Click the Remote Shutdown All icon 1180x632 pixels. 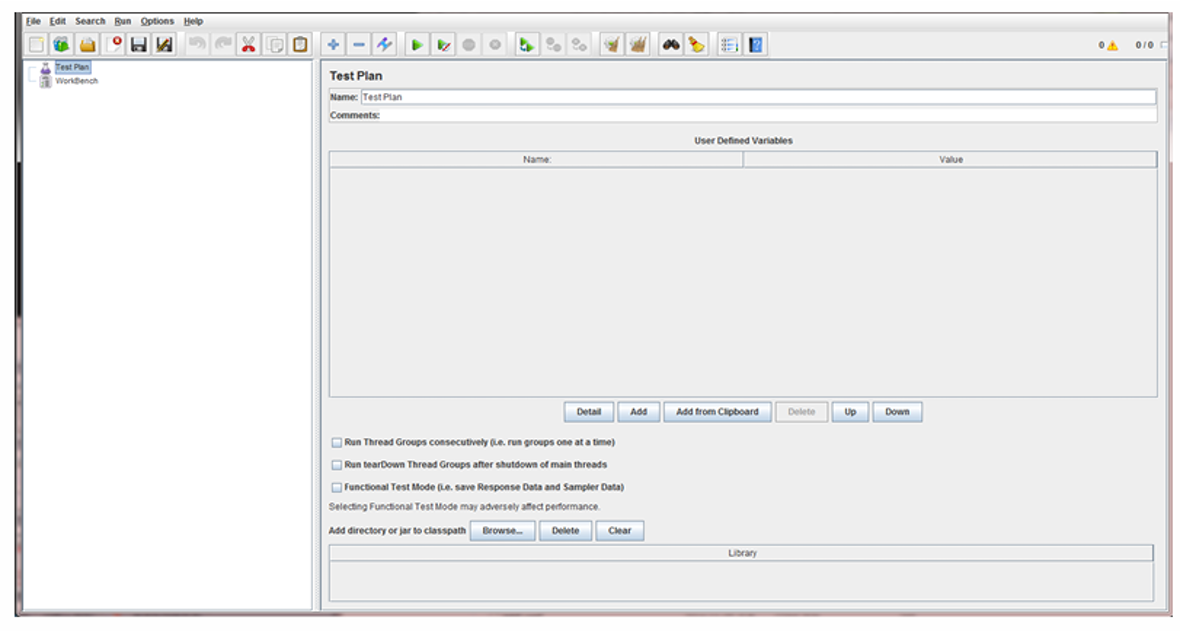click(x=579, y=45)
